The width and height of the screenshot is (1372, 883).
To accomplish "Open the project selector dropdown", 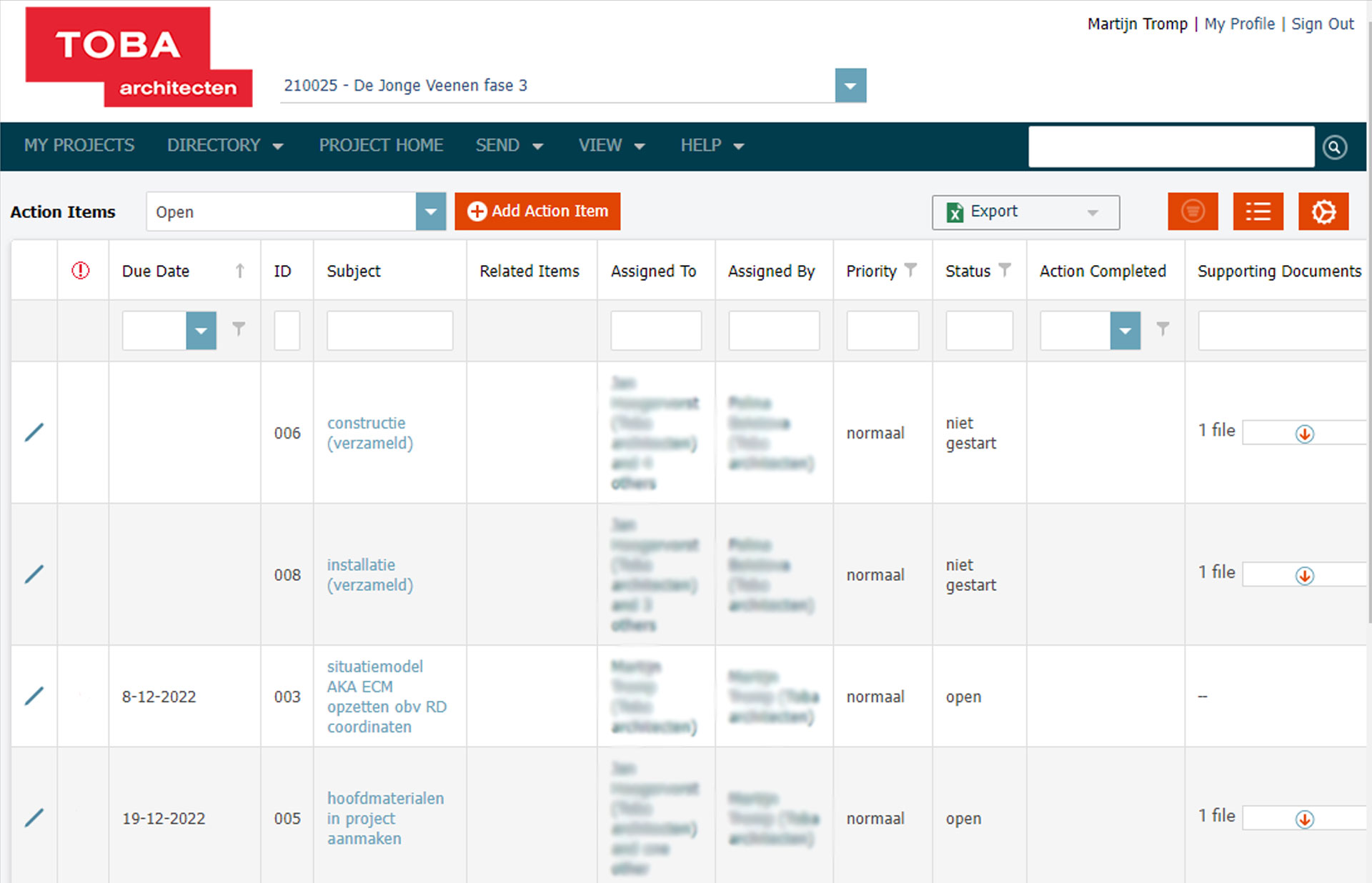I will pyautogui.click(x=850, y=86).
